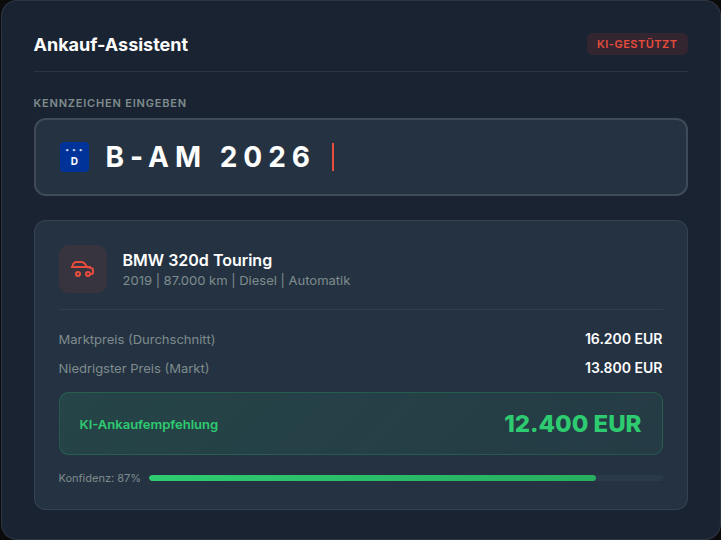Viewport: 721px width, 540px height.
Task: Click the Ankauf-Assistent heading
Action: [111, 45]
